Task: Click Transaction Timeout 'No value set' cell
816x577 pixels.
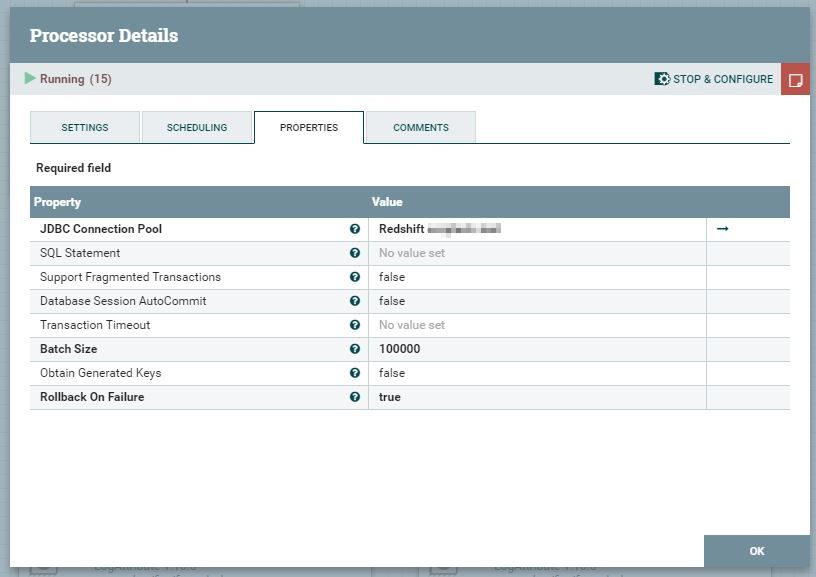Action: pyautogui.click(x=537, y=325)
